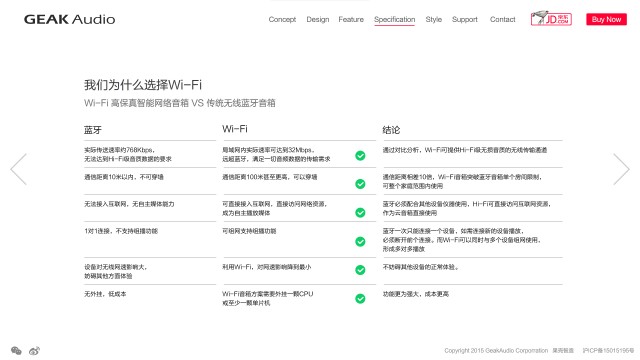Click the ICP备 registration number link
Viewport: 640px width, 360px height.
608,351
